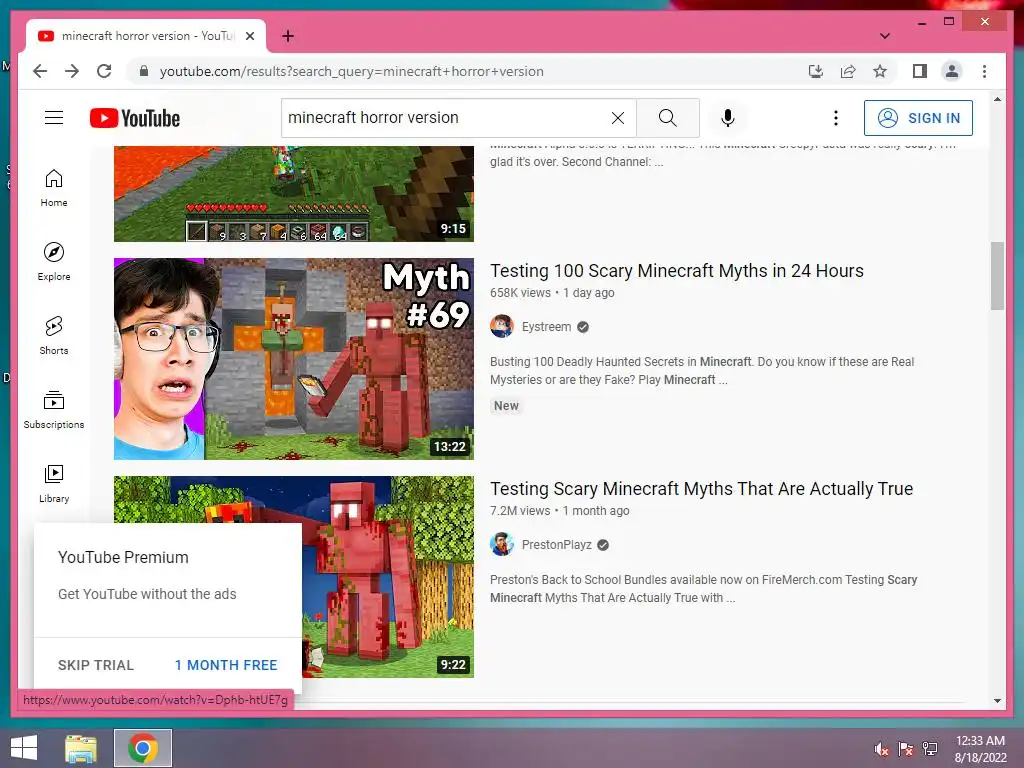Clear the search box with the X icon

(x=617, y=118)
